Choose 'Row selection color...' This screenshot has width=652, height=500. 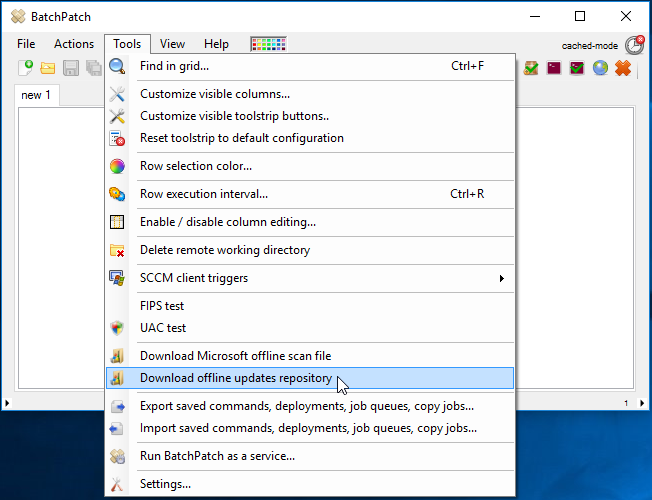pyautogui.click(x=310, y=166)
